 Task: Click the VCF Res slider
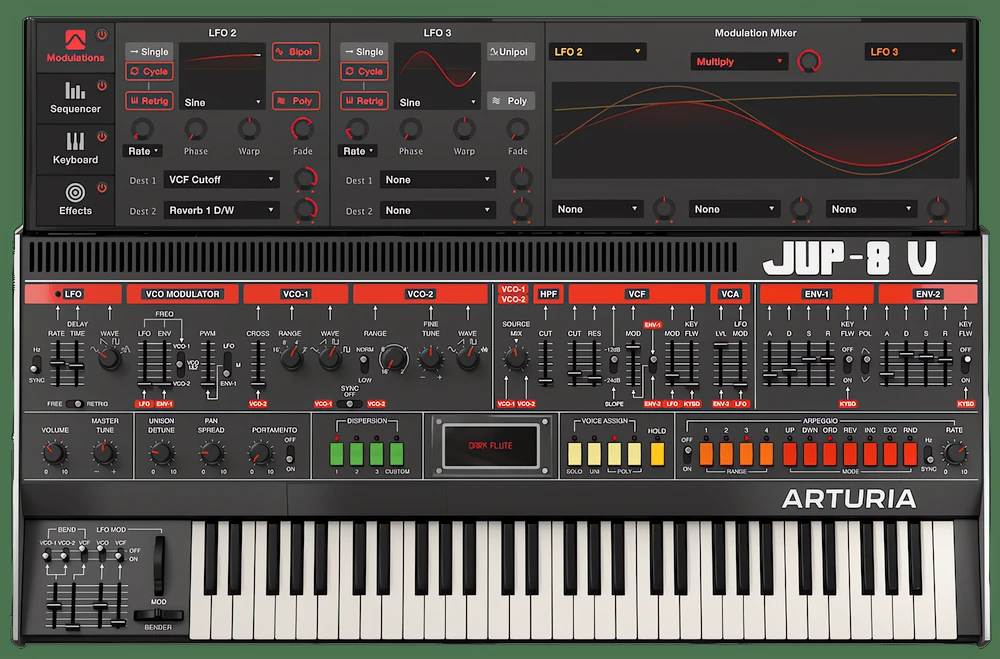point(594,363)
